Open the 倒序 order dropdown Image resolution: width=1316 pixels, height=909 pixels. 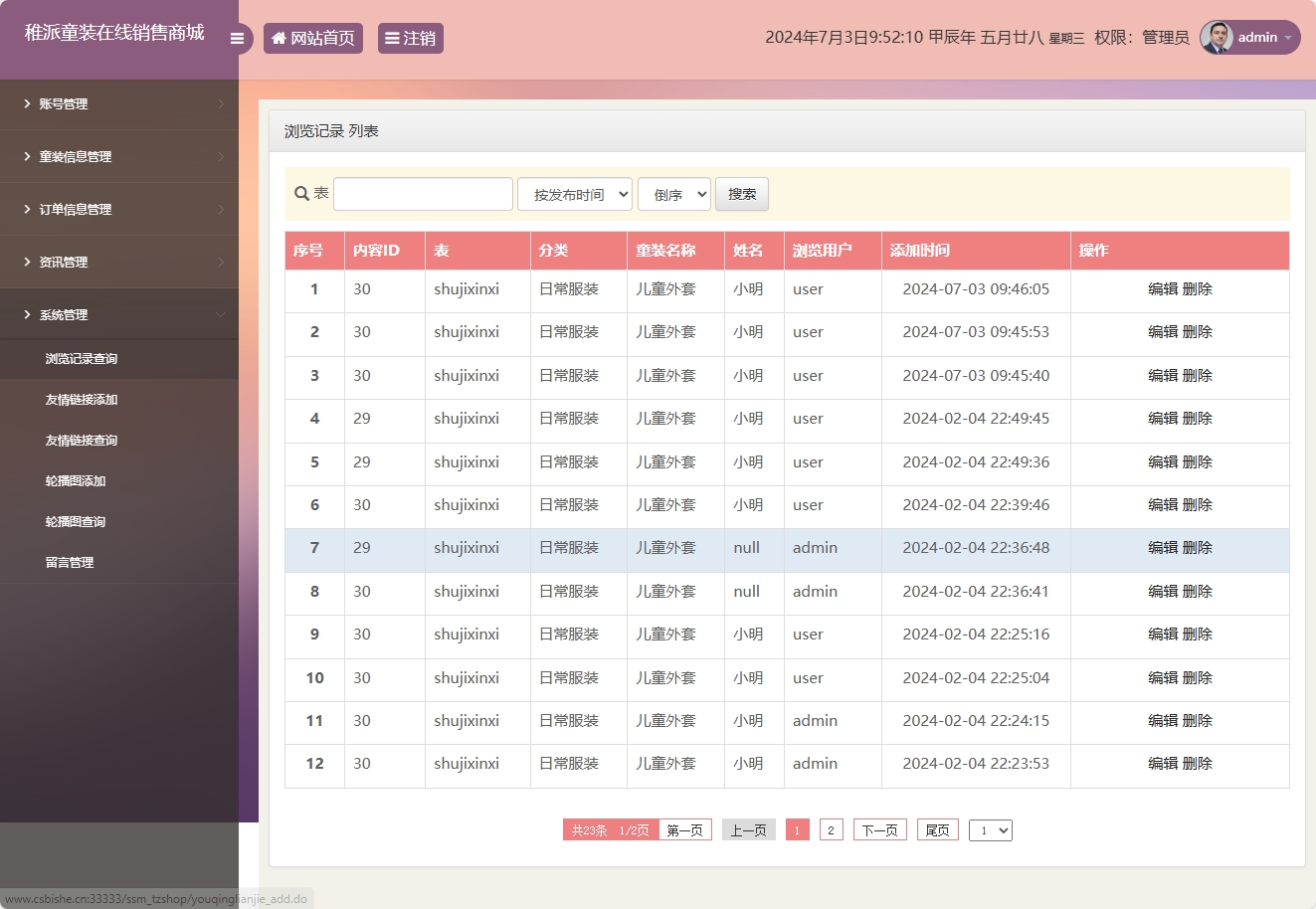(673, 193)
